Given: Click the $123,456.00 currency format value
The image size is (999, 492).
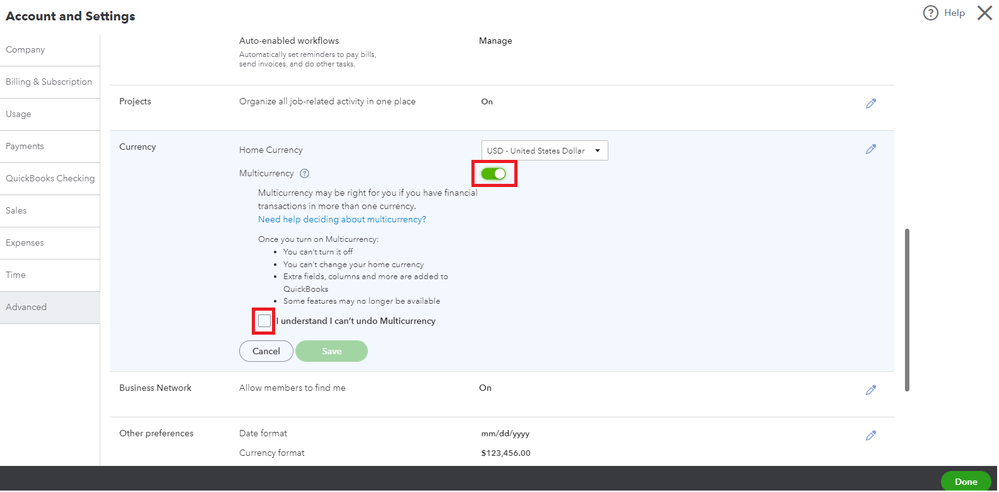Looking at the screenshot, I should coord(506,453).
